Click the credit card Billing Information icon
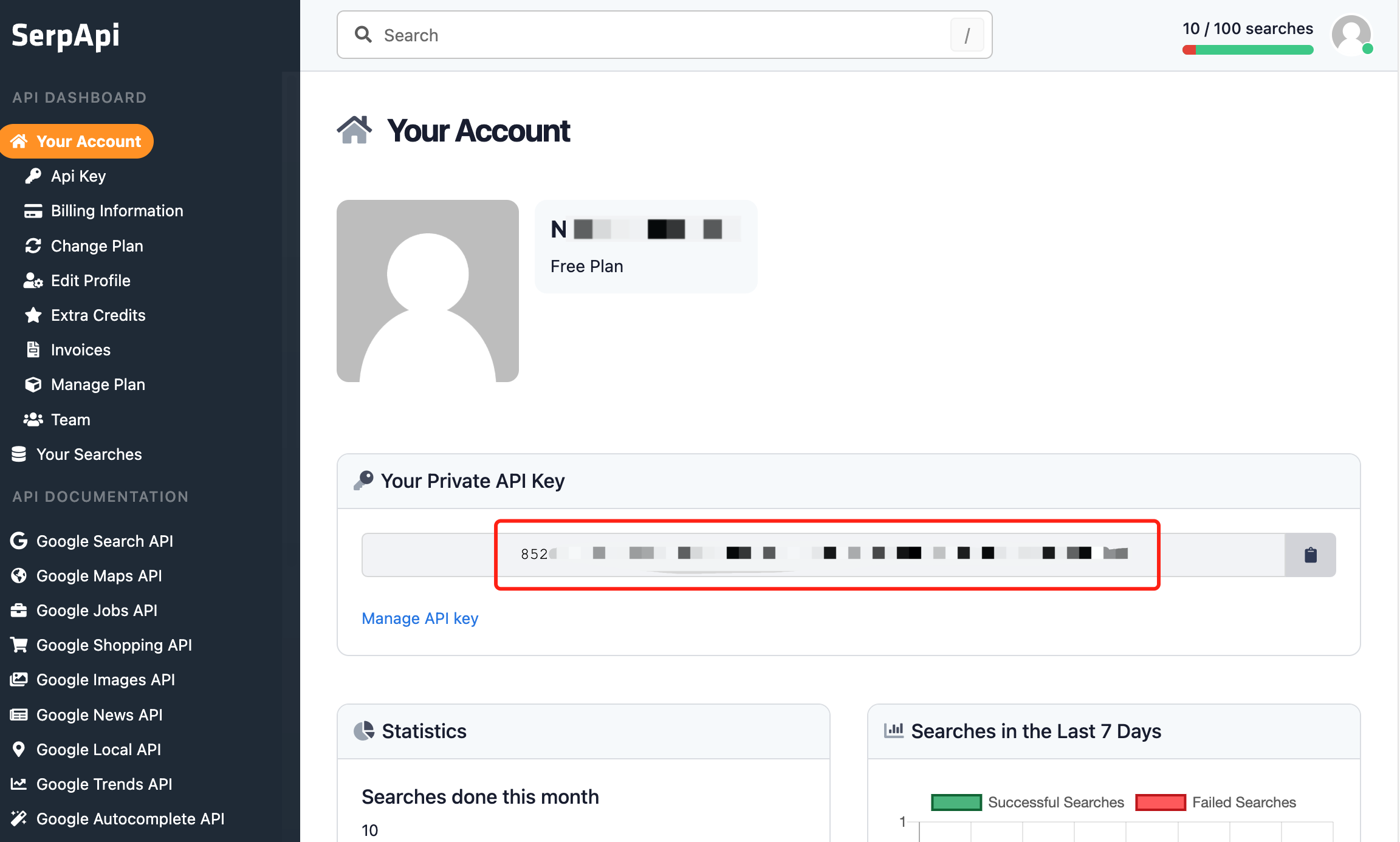 point(33,211)
